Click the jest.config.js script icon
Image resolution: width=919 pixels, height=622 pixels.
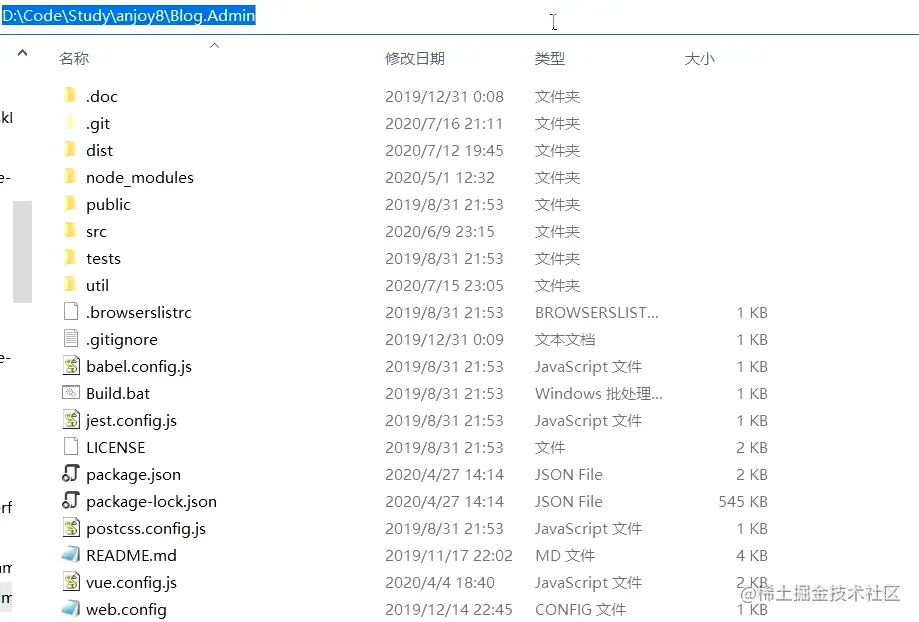(71, 419)
